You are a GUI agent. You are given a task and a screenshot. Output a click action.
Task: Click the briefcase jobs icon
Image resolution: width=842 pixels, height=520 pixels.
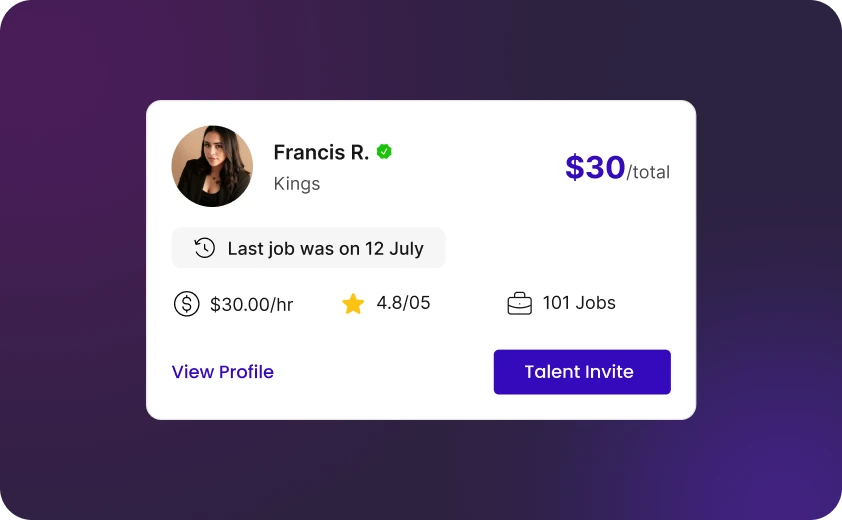(x=519, y=304)
